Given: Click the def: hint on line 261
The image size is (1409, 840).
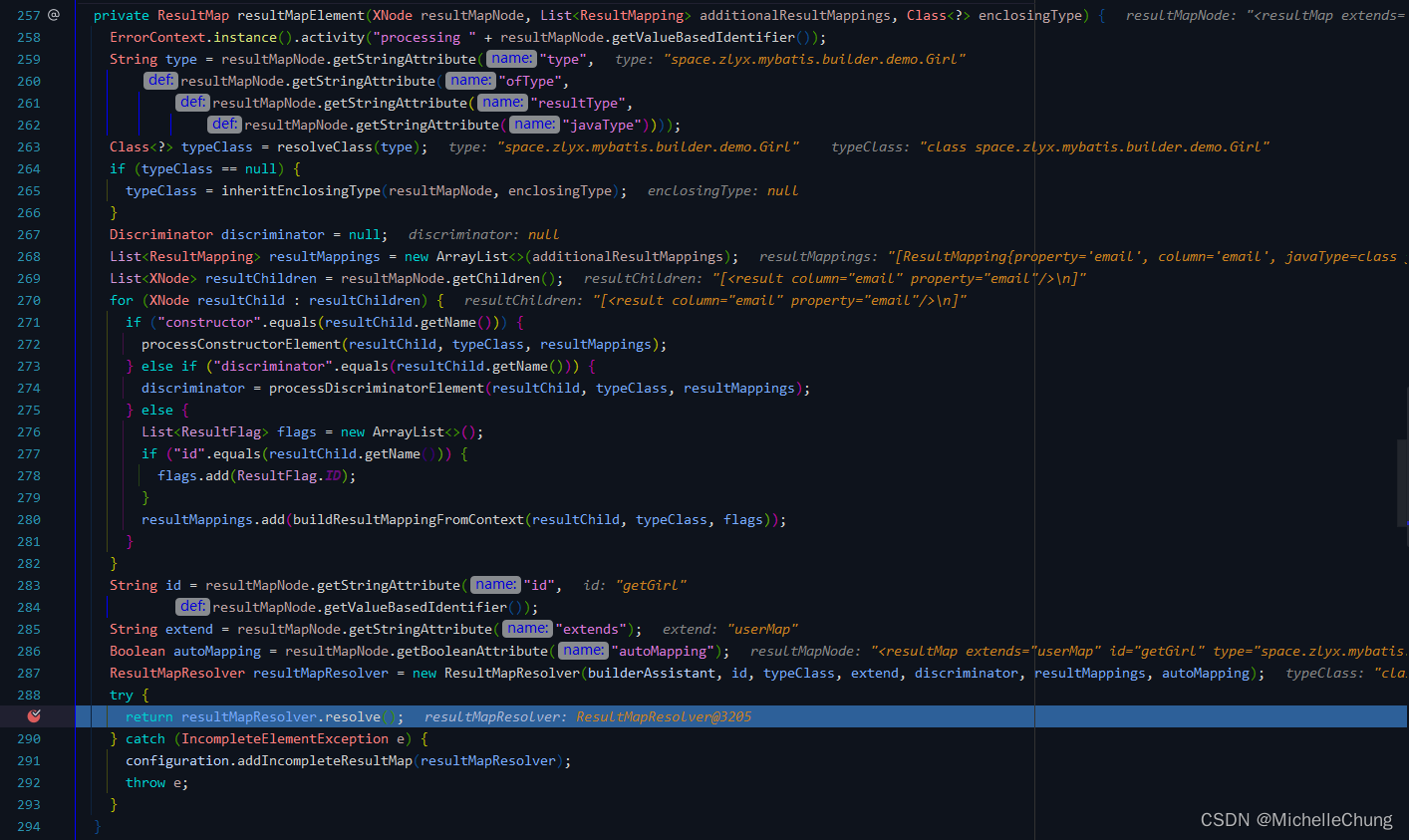Looking at the screenshot, I should pos(192,103).
